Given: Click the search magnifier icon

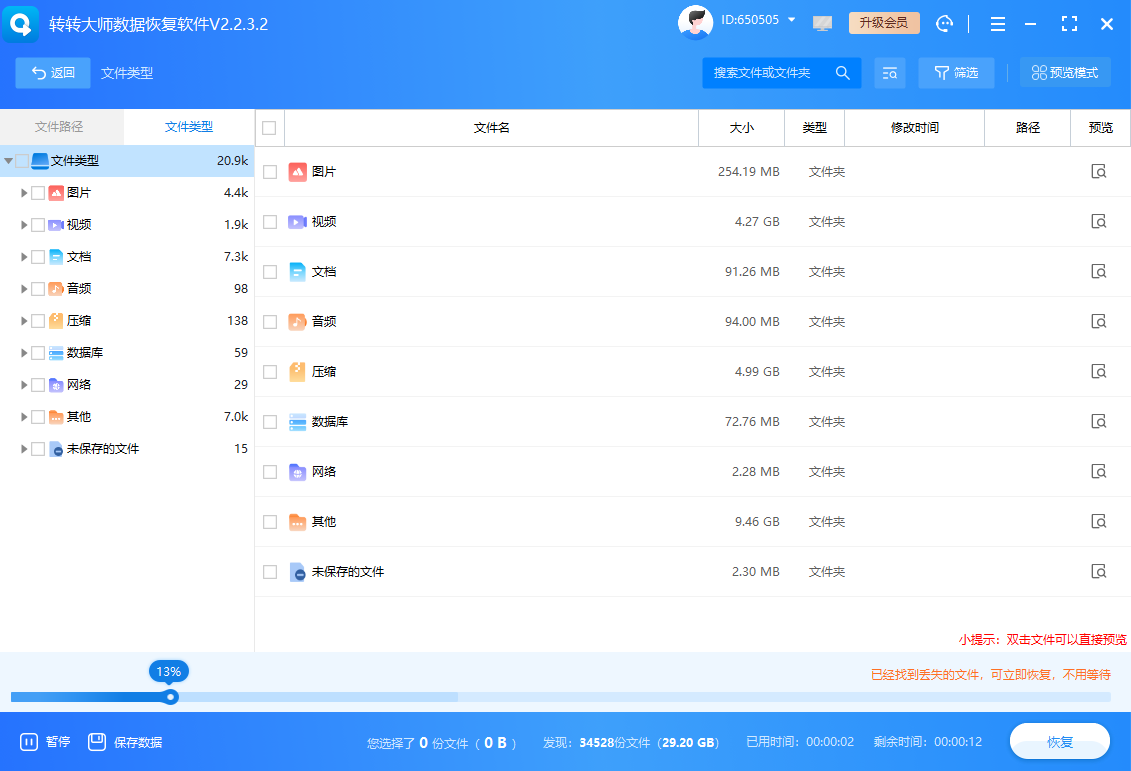Looking at the screenshot, I should (x=843, y=72).
